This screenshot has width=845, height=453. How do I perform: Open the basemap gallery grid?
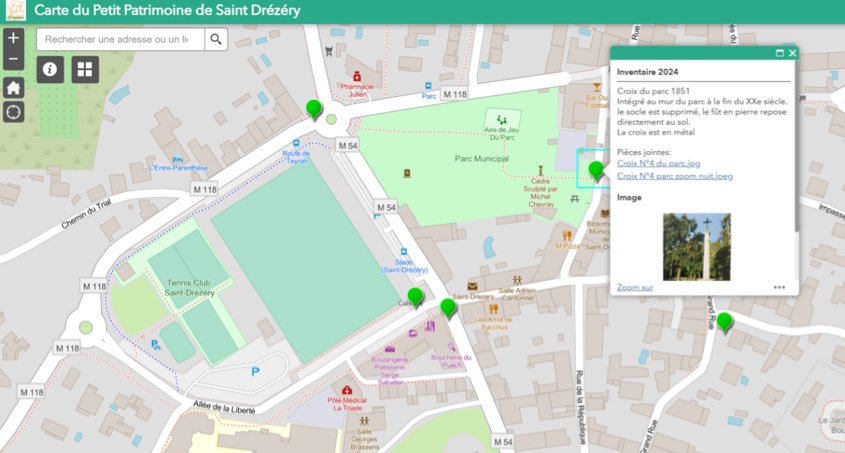(84, 69)
